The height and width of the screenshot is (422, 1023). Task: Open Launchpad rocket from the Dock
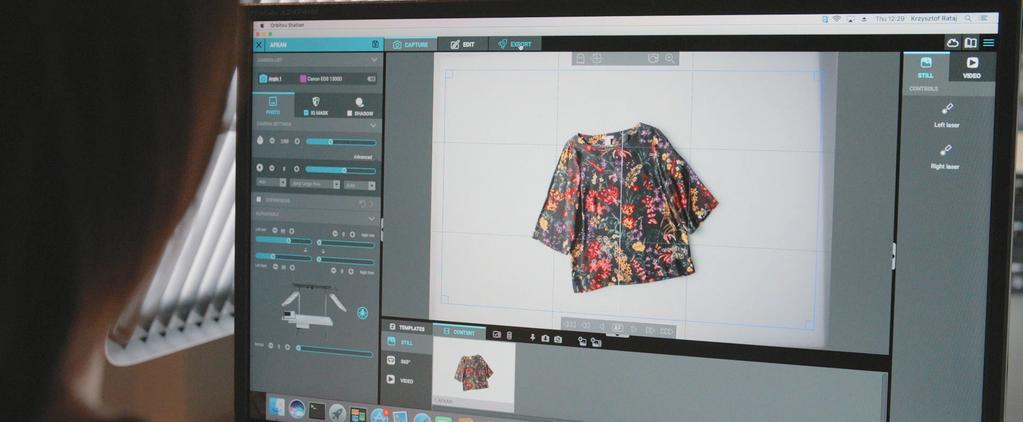coord(337,412)
